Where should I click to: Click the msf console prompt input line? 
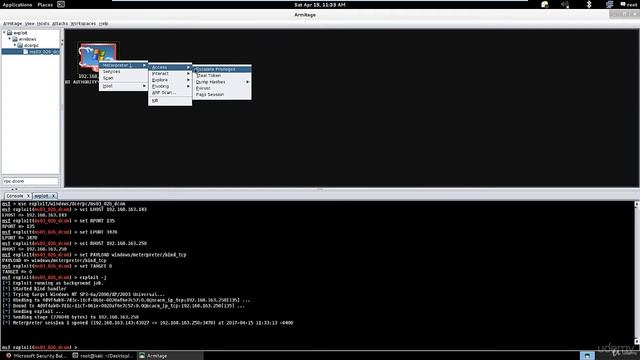click(x=318, y=347)
